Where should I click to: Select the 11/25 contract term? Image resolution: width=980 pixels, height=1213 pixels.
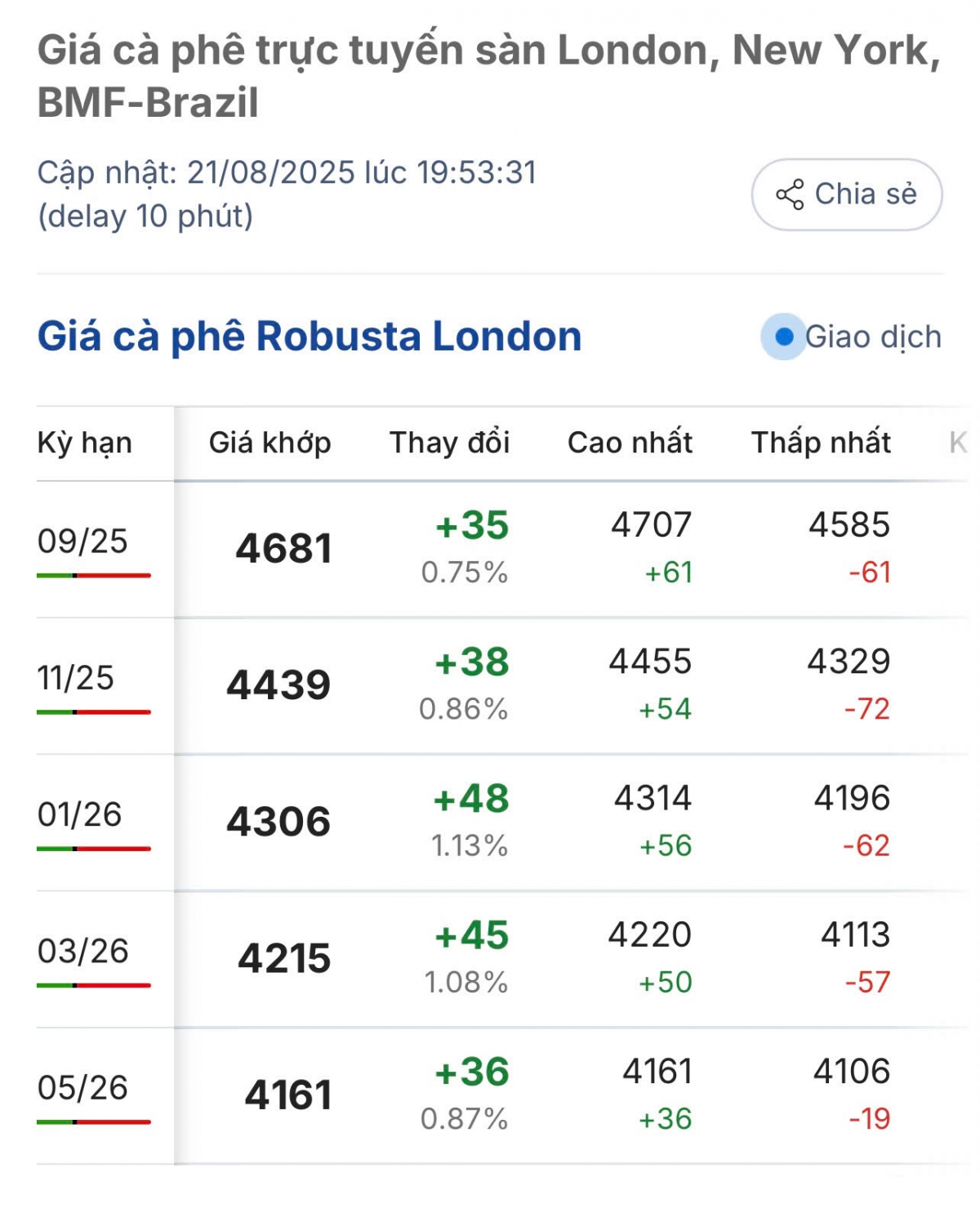click(x=76, y=677)
